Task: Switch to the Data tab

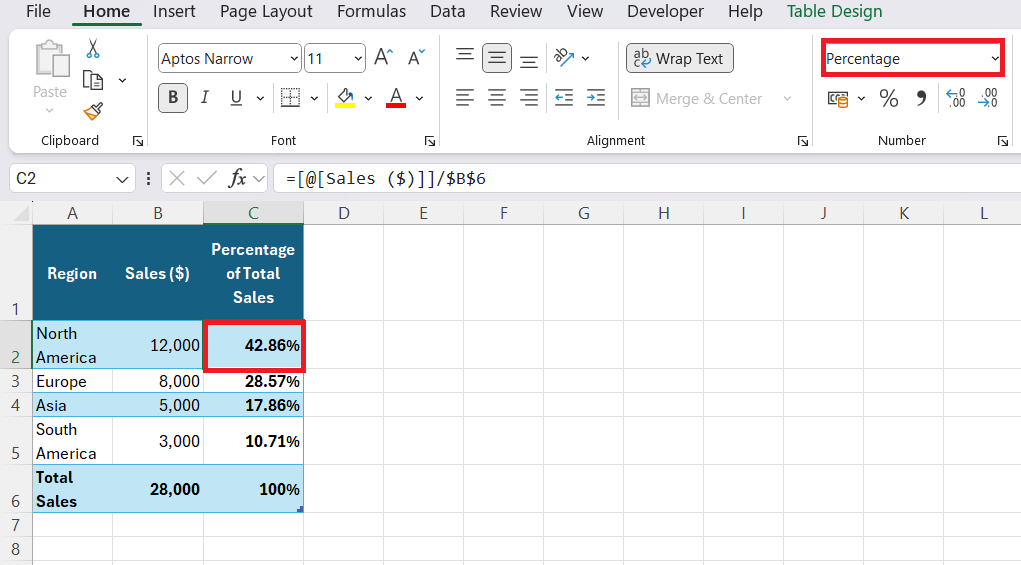Action: (x=447, y=11)
